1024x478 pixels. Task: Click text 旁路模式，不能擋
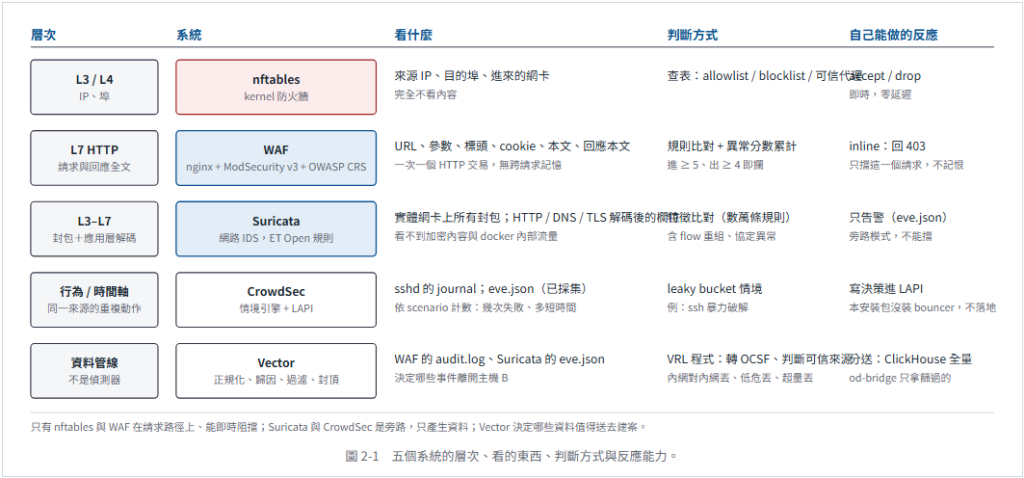point(890,236)
